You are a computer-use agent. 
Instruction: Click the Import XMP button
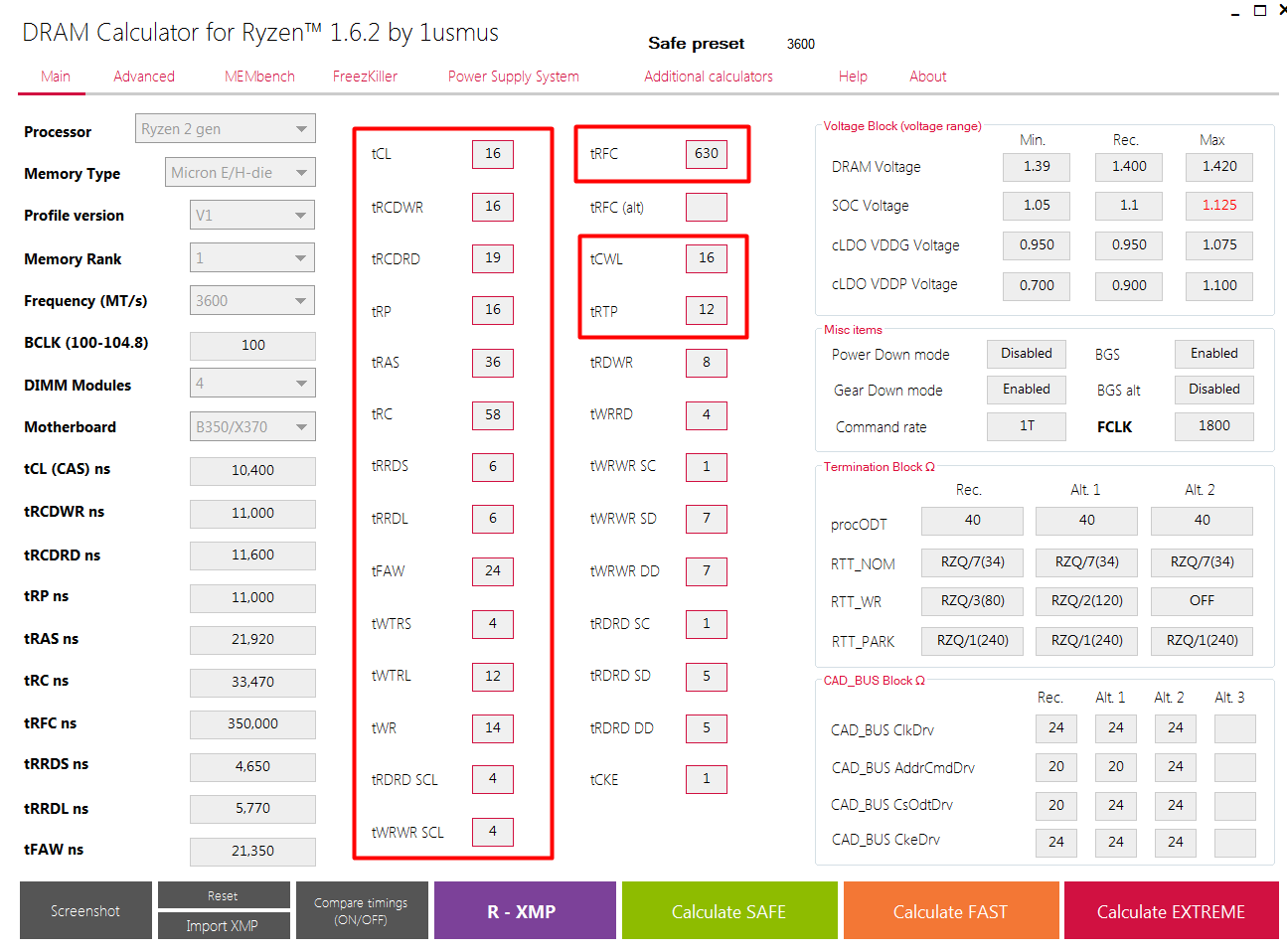[x=223, y=926]
